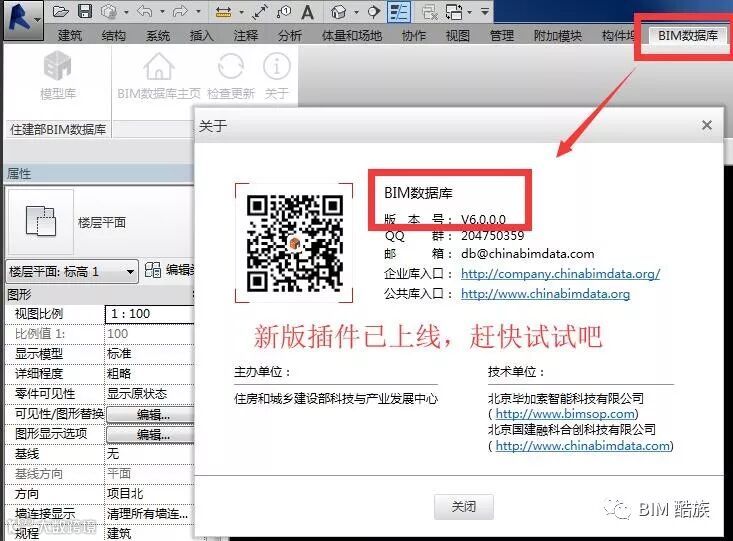Click the Section tool icon
The image size is (733, 541).
(374, 12)
